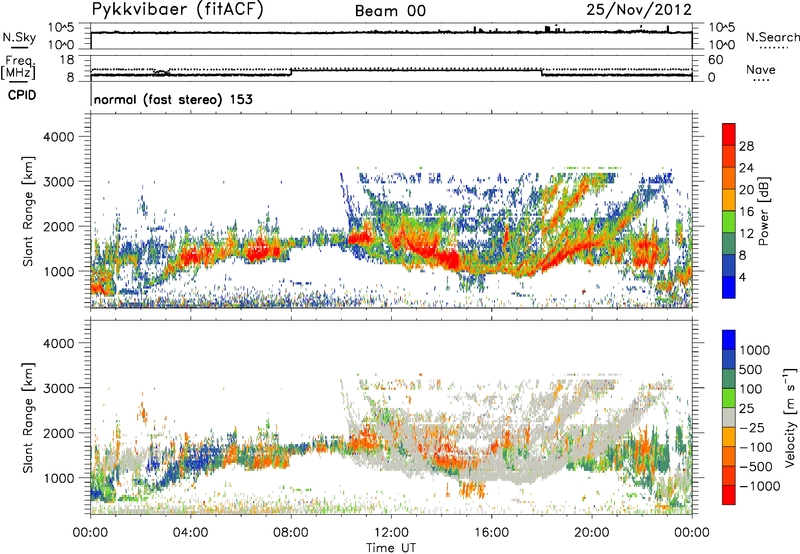Screen dimensions: 800x554
Task: Select Velocity colorbar segment between -25 and -100
Action: [x=729, y=437]
